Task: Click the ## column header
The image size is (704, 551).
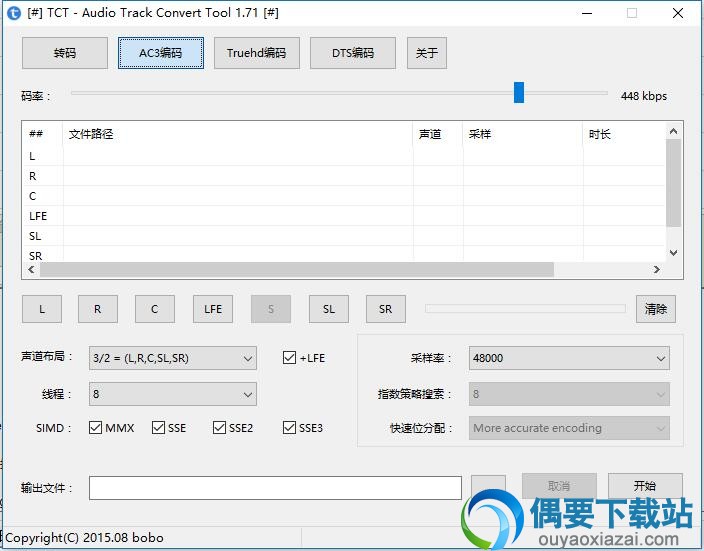Action: [x=43, y=134]
